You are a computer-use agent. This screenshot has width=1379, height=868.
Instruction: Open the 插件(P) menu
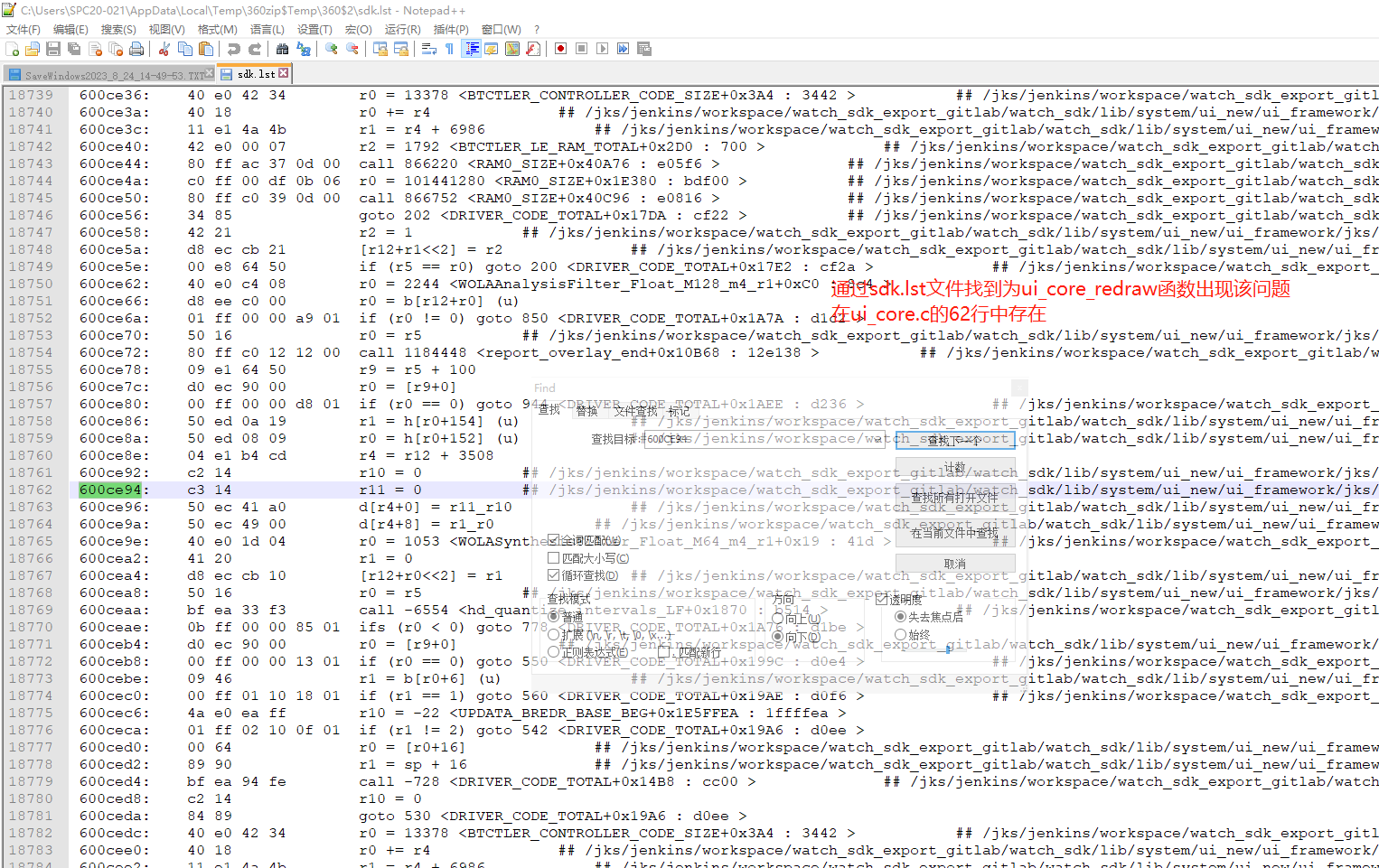point(451,29)
